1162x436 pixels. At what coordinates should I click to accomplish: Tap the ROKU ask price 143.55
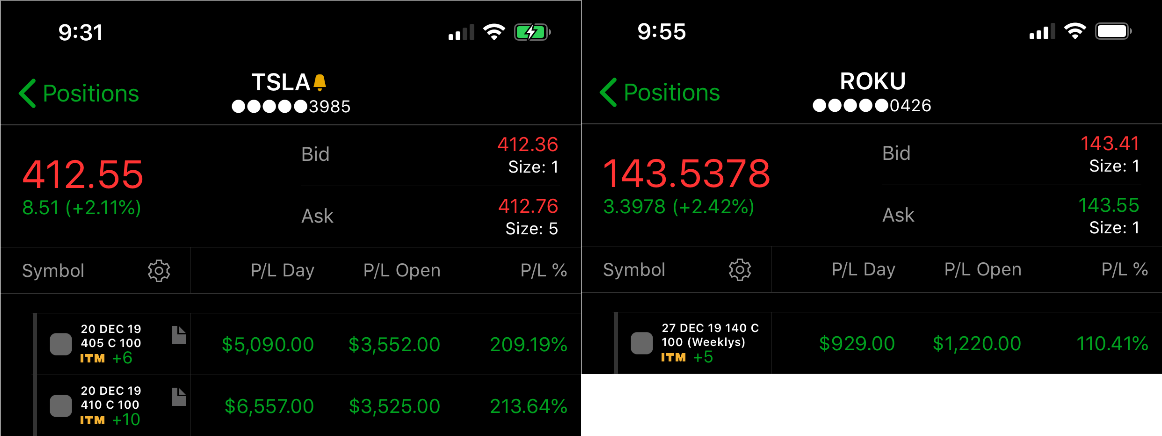coord(1109,205)
